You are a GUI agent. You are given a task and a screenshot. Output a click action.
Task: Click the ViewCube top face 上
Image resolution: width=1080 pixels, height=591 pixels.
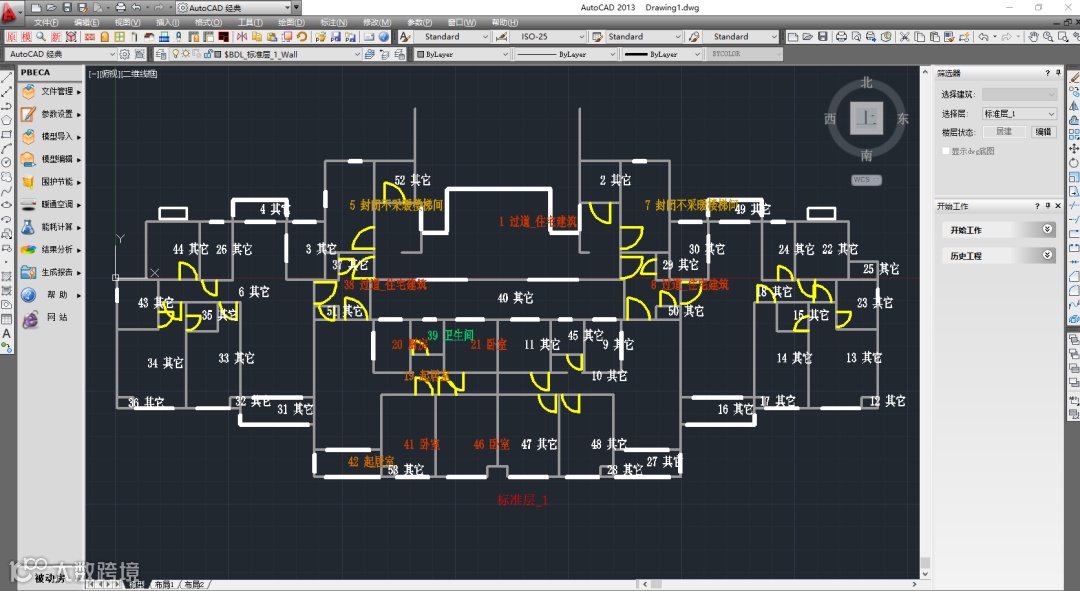coord(866,118)
